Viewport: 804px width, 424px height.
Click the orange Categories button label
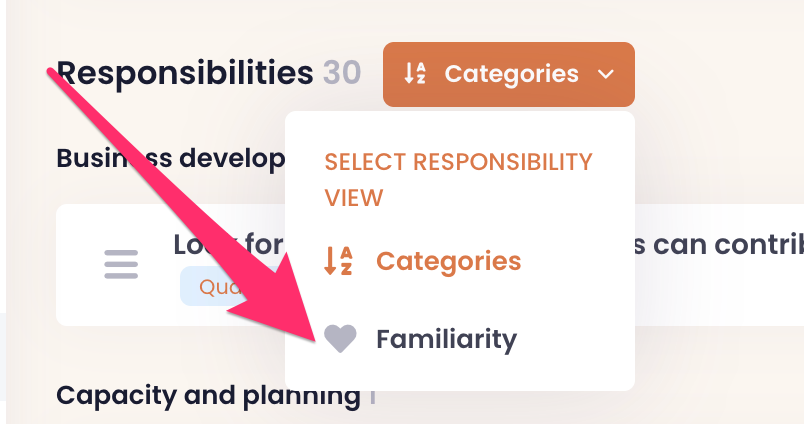coord(511,74)
